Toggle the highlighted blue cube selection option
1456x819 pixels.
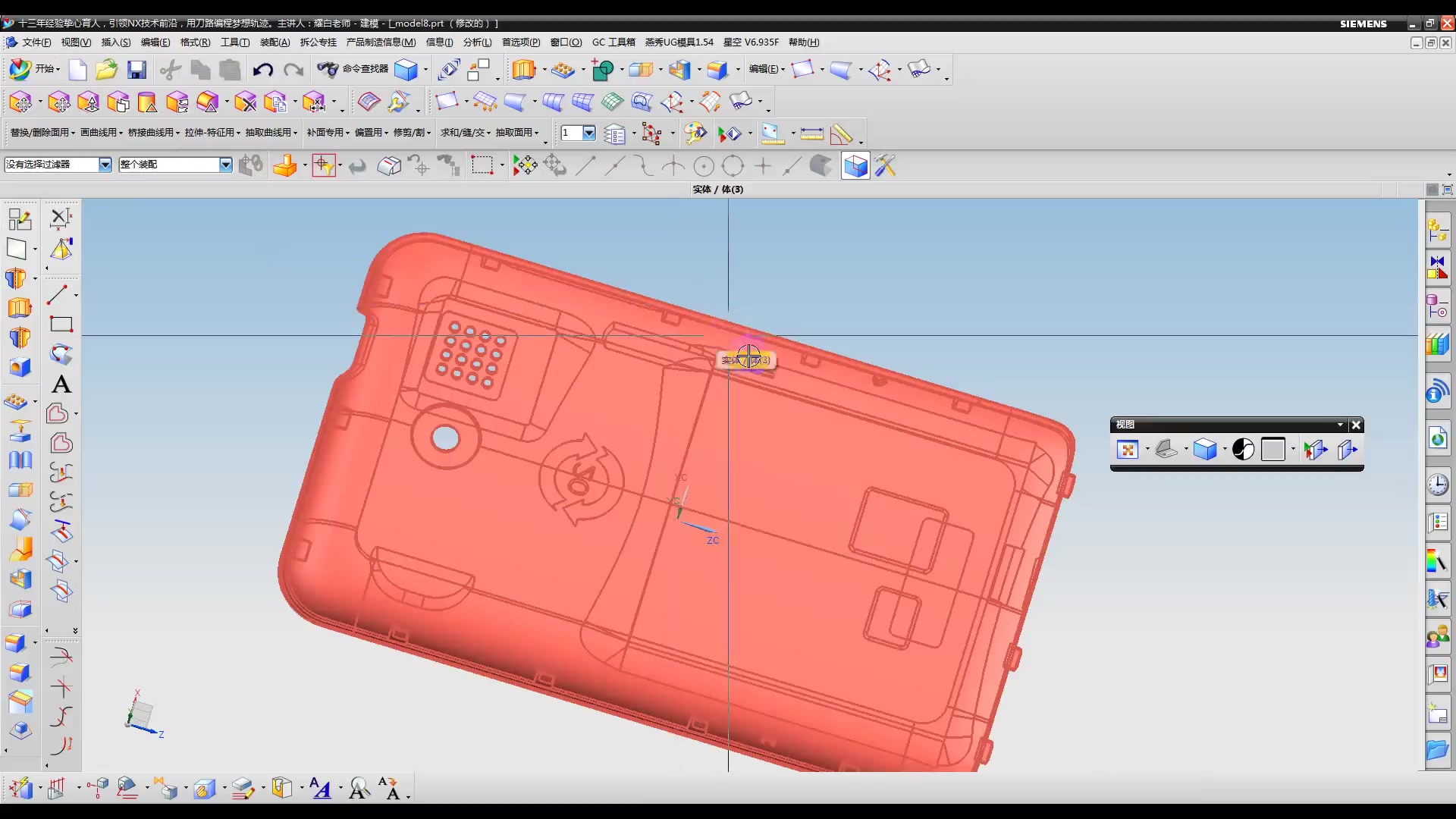tap(855, 166)
